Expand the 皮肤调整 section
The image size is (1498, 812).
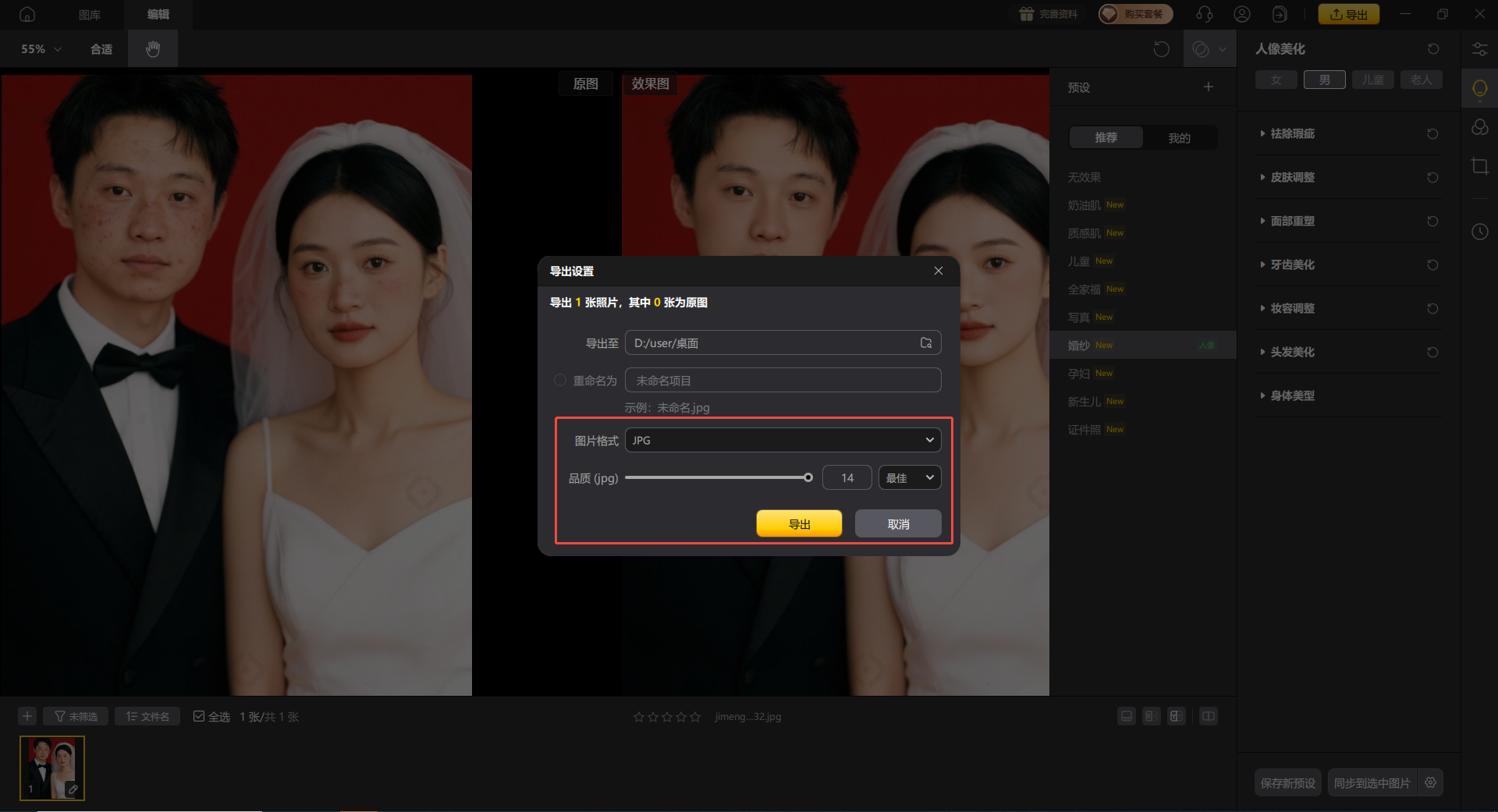coord(1292,178)
